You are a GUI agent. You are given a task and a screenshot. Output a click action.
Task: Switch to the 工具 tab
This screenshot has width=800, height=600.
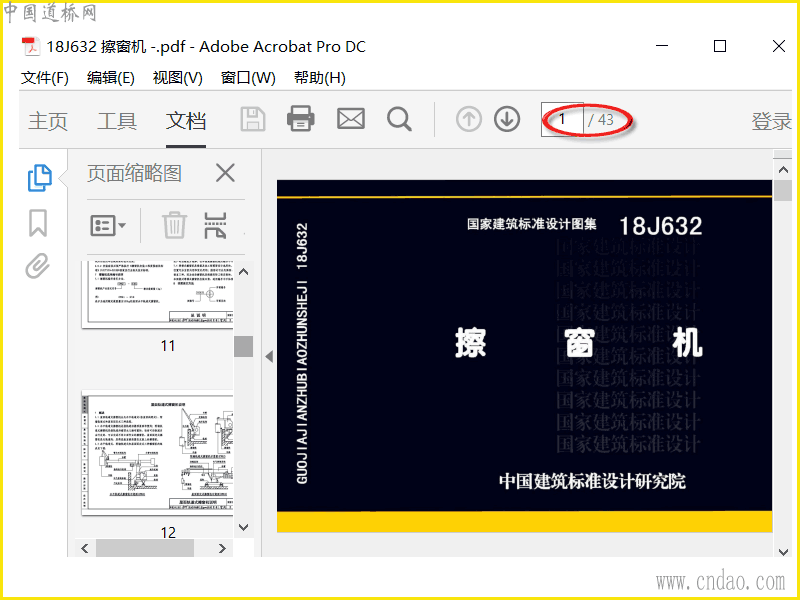click(117, 121)
